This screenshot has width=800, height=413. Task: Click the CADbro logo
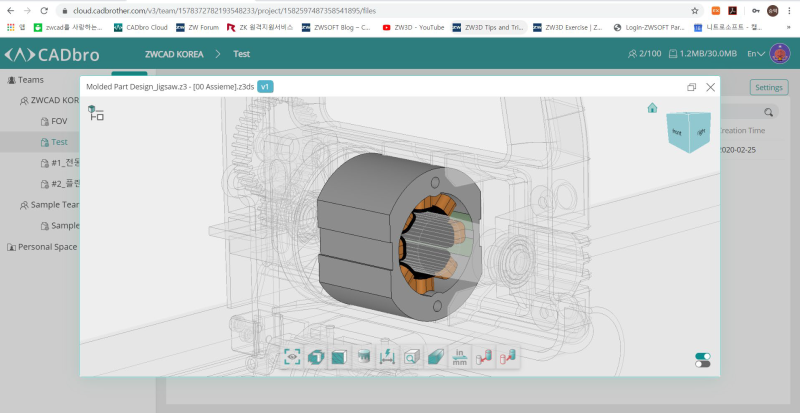pos(52,54)
